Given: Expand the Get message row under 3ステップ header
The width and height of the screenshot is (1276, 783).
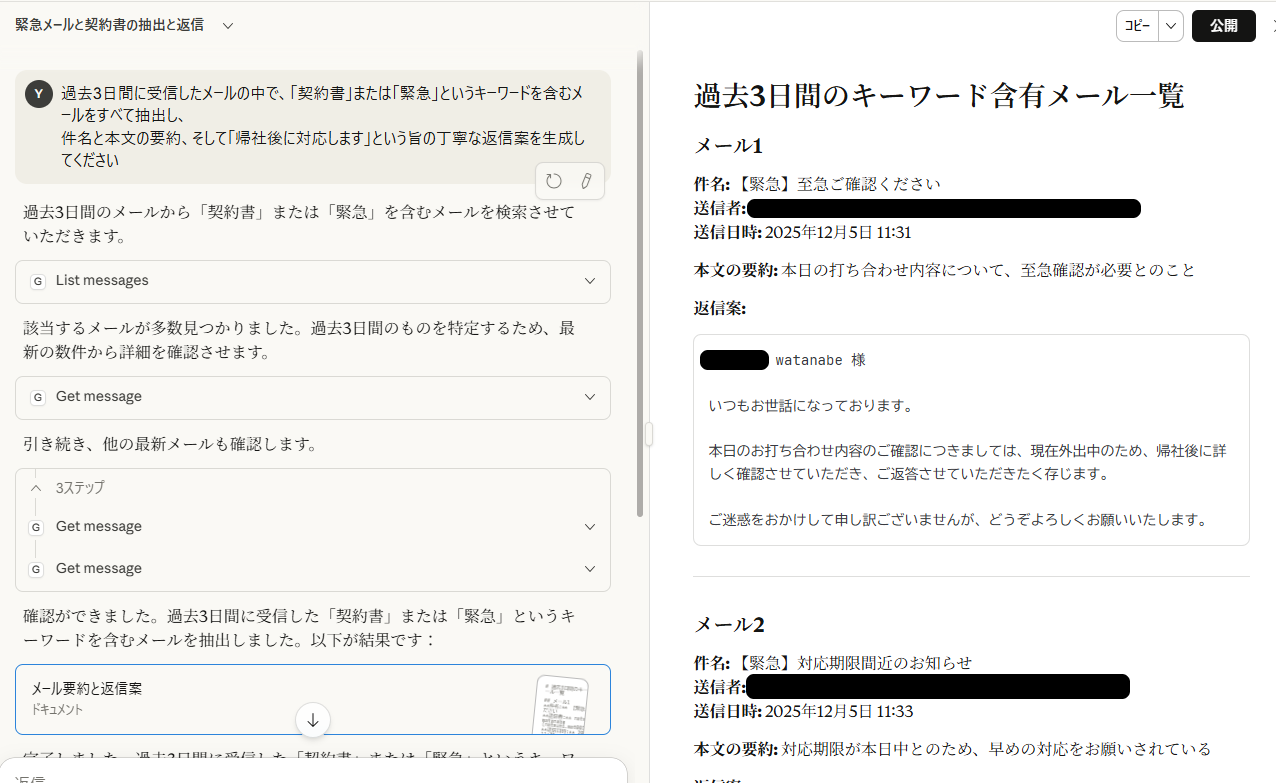Looking at the screenshot, I should 590,527.
